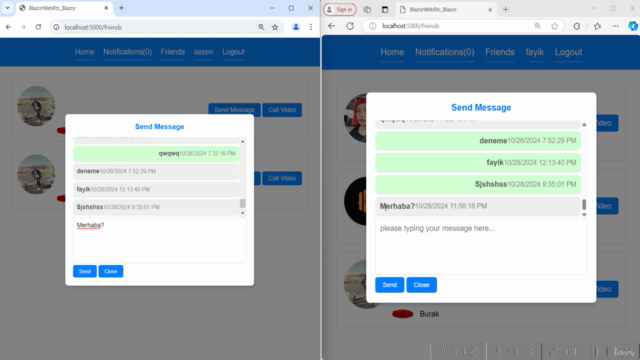Click Send in the right message dialog
This screenshot has width=640, height=360.
coord(390,285)
